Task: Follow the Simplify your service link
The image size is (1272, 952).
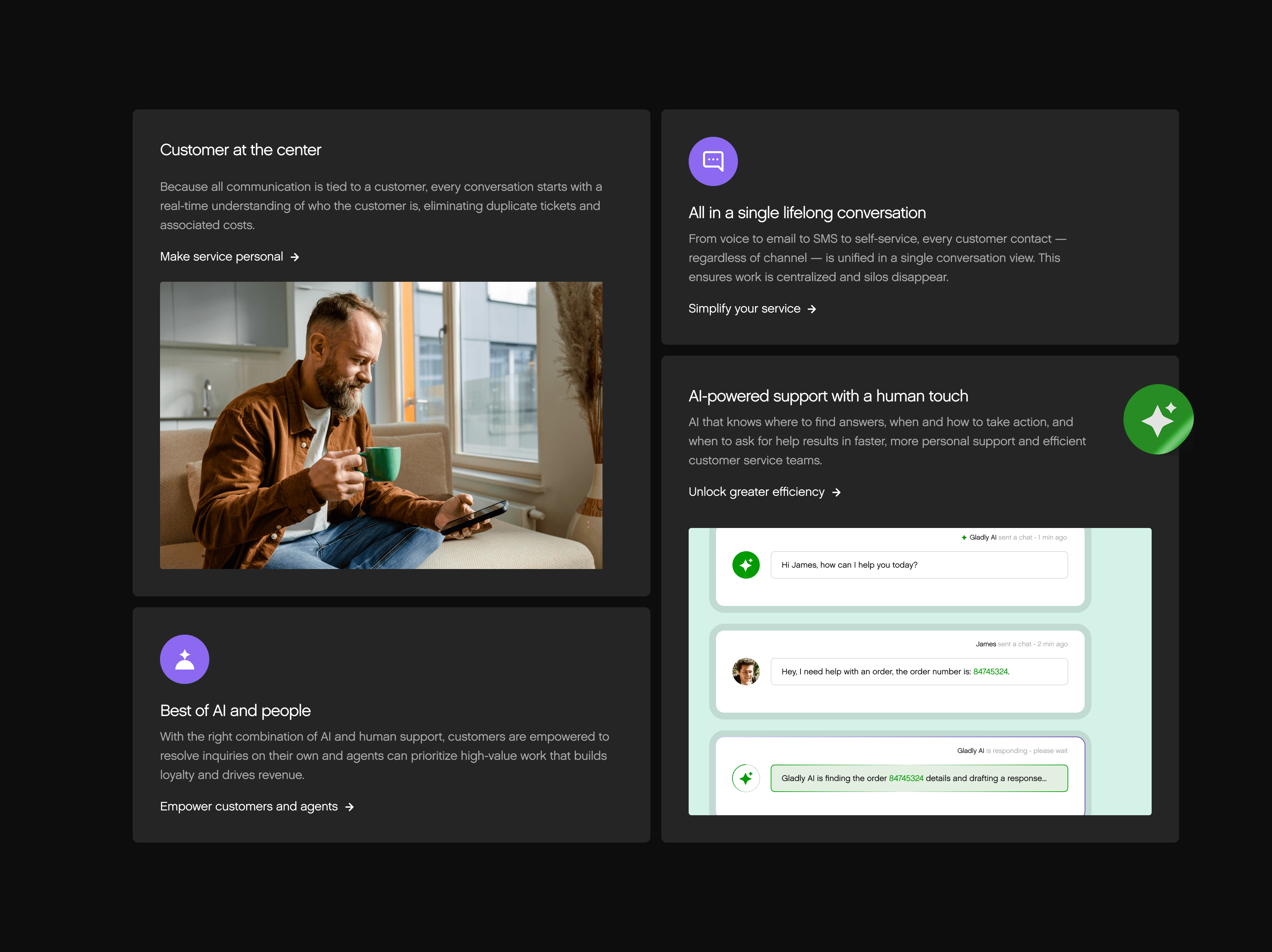Action: tap(744, 308)
